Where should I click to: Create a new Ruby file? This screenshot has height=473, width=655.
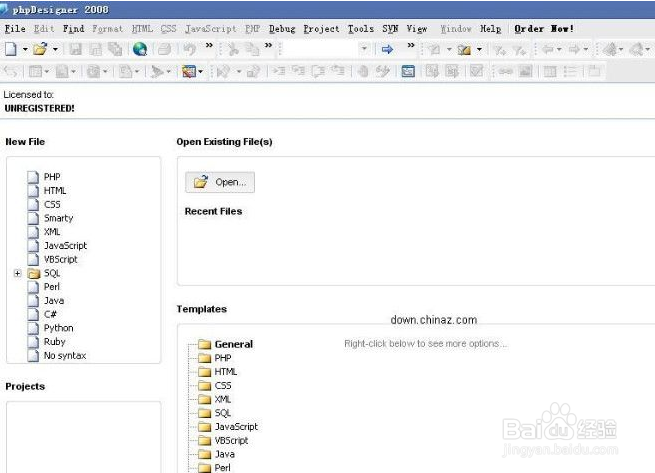coord(55,342)
